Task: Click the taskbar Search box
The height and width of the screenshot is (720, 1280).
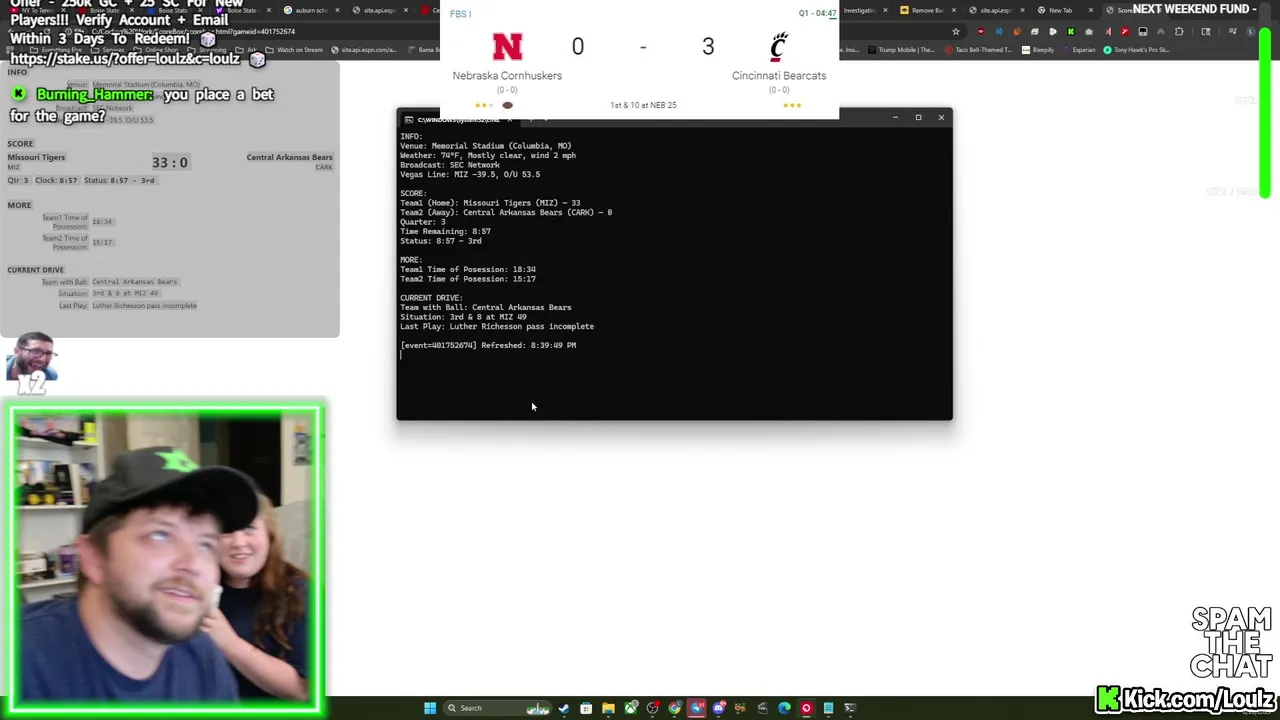Action: tap(497, 708)
